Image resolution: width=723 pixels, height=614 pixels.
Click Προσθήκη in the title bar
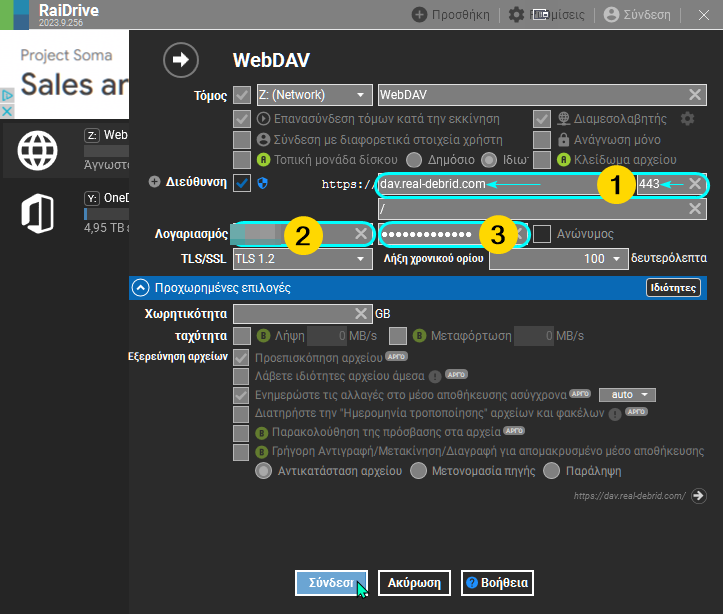pyautogui.click(x=461, y=15)
